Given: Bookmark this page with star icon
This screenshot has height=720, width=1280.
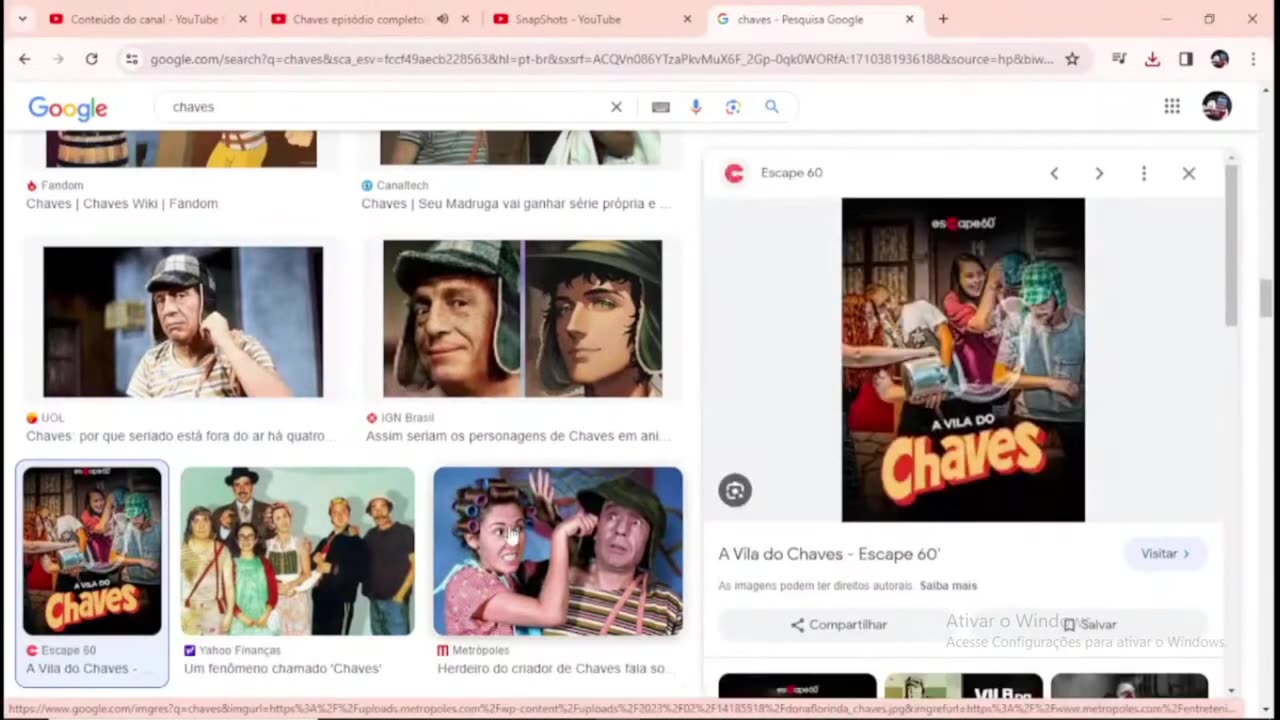Looking at the screenshot, I should pyautogui.click(x=1072, y=59).
